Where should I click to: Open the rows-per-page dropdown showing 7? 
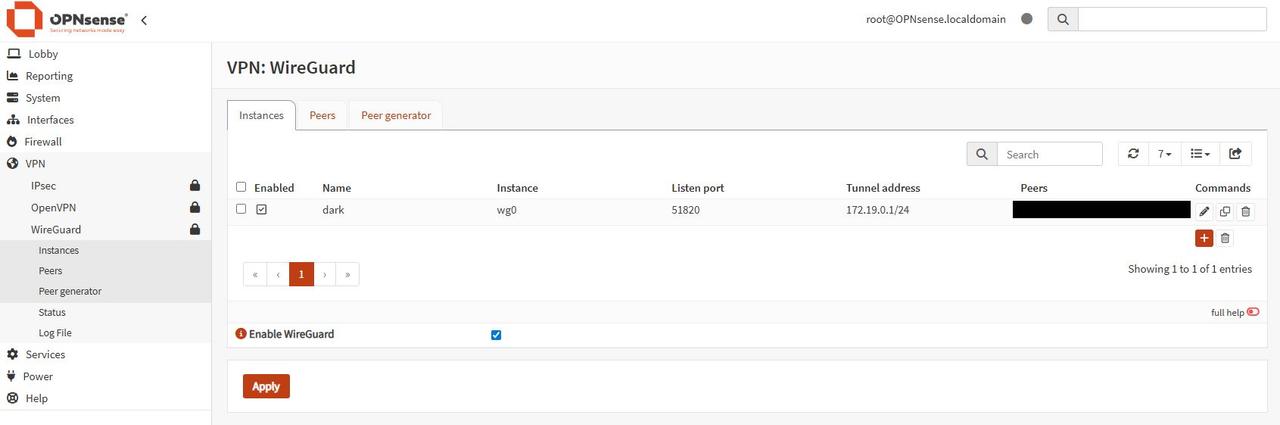coord(1165,154)
